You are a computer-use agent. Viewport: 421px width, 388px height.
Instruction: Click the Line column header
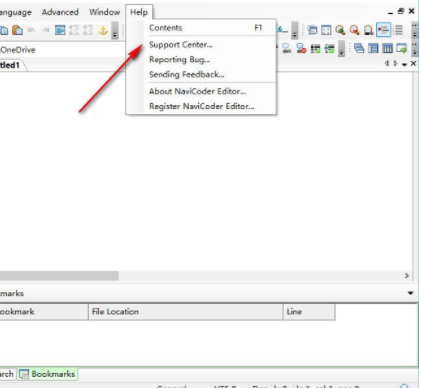309,312
